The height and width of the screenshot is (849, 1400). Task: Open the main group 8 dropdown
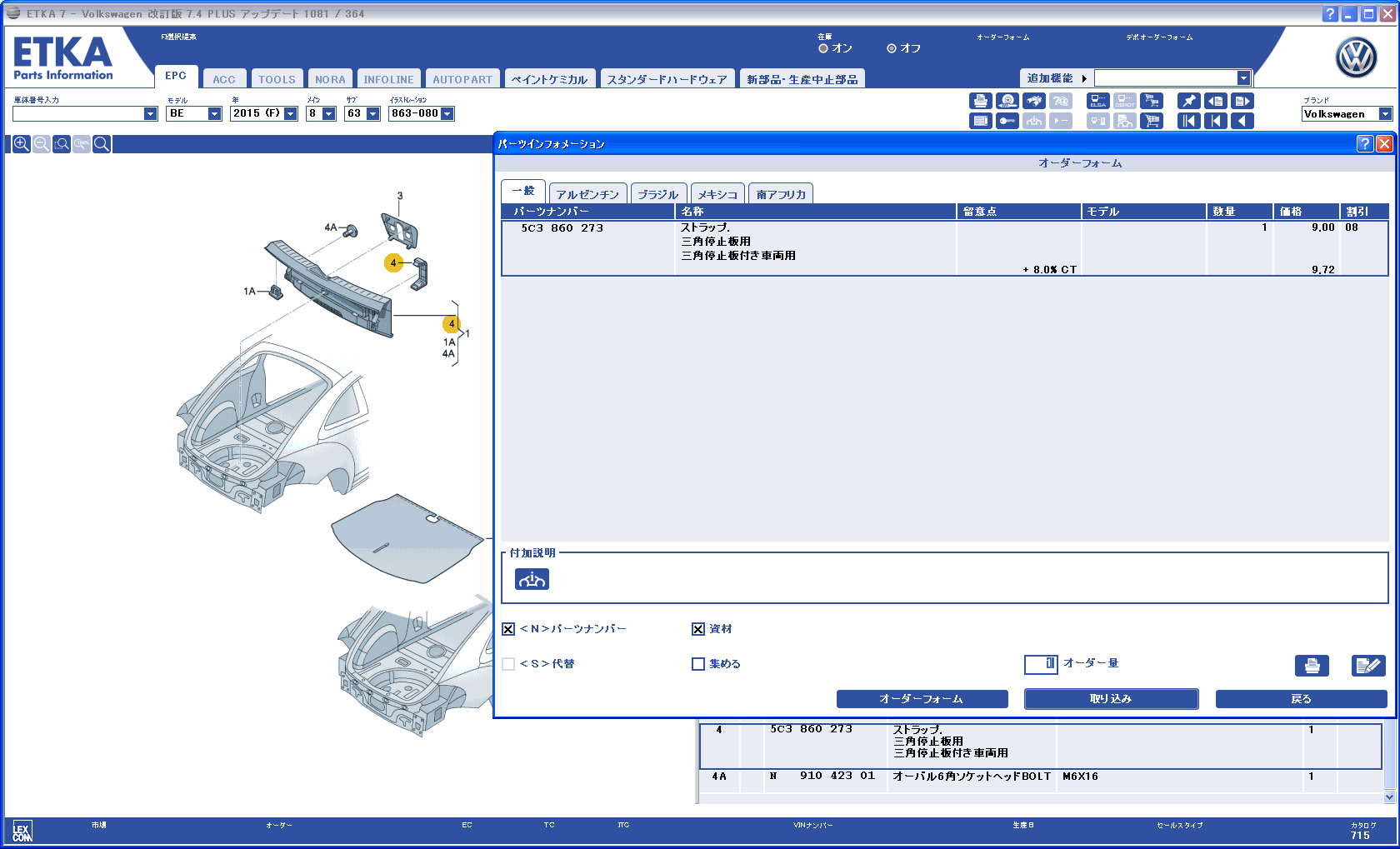pos(329,114)
